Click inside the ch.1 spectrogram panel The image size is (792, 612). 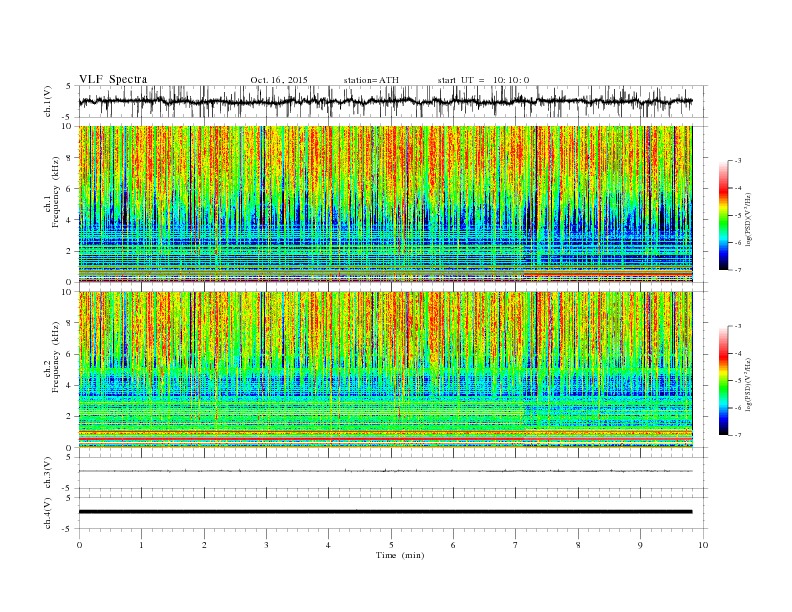(385, 204)
